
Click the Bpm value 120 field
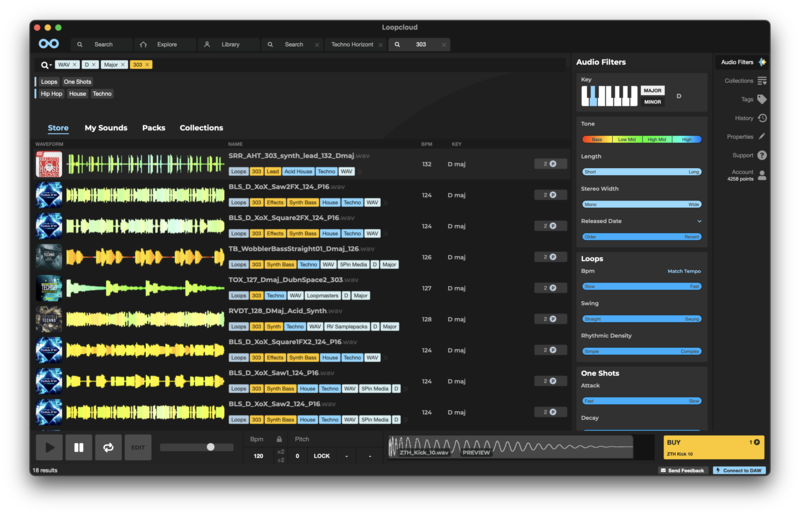[259, 456]
